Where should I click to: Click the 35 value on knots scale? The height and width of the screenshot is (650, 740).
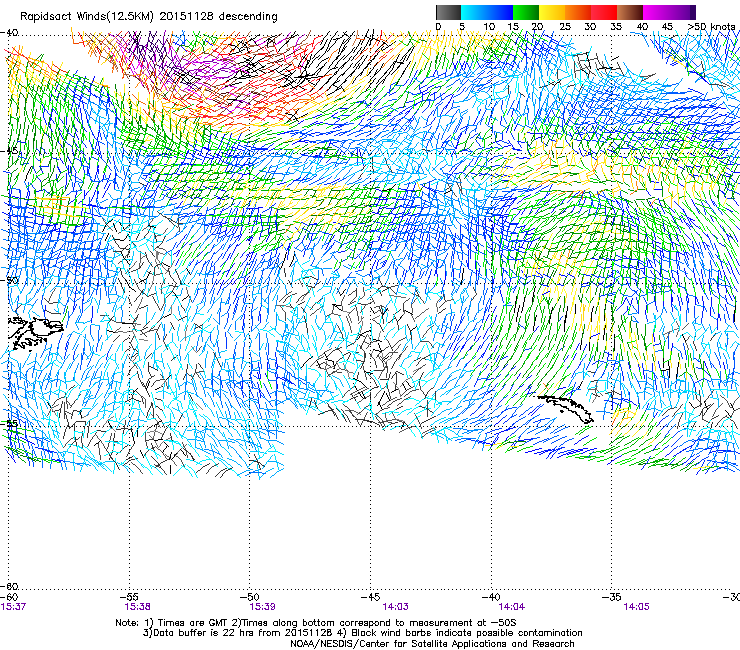(616, 27)
